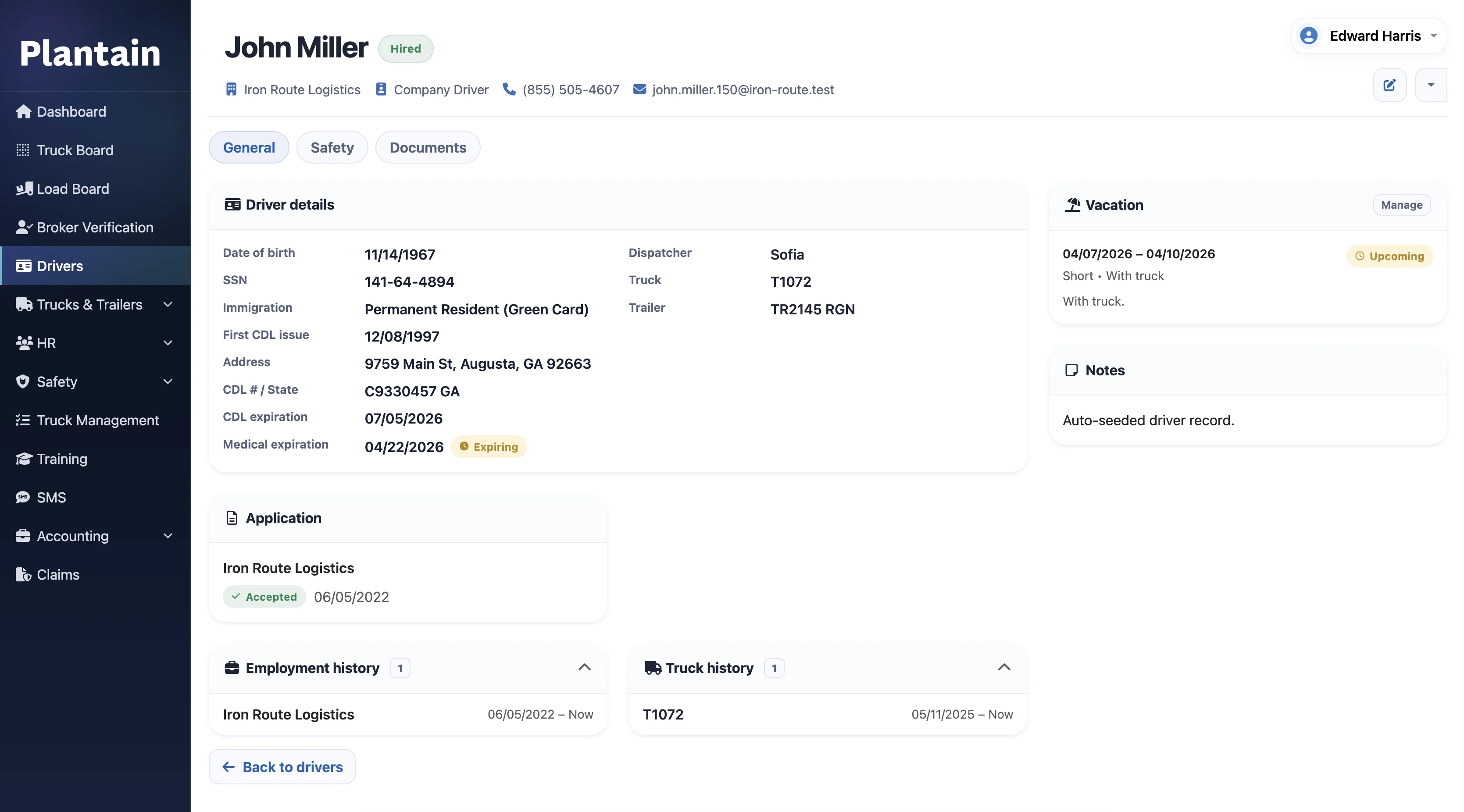Image resolution: width=1464 pixels, height=812 pixels.
Task: Open Truck Management from the sidebar
Action: pos(98,420)
